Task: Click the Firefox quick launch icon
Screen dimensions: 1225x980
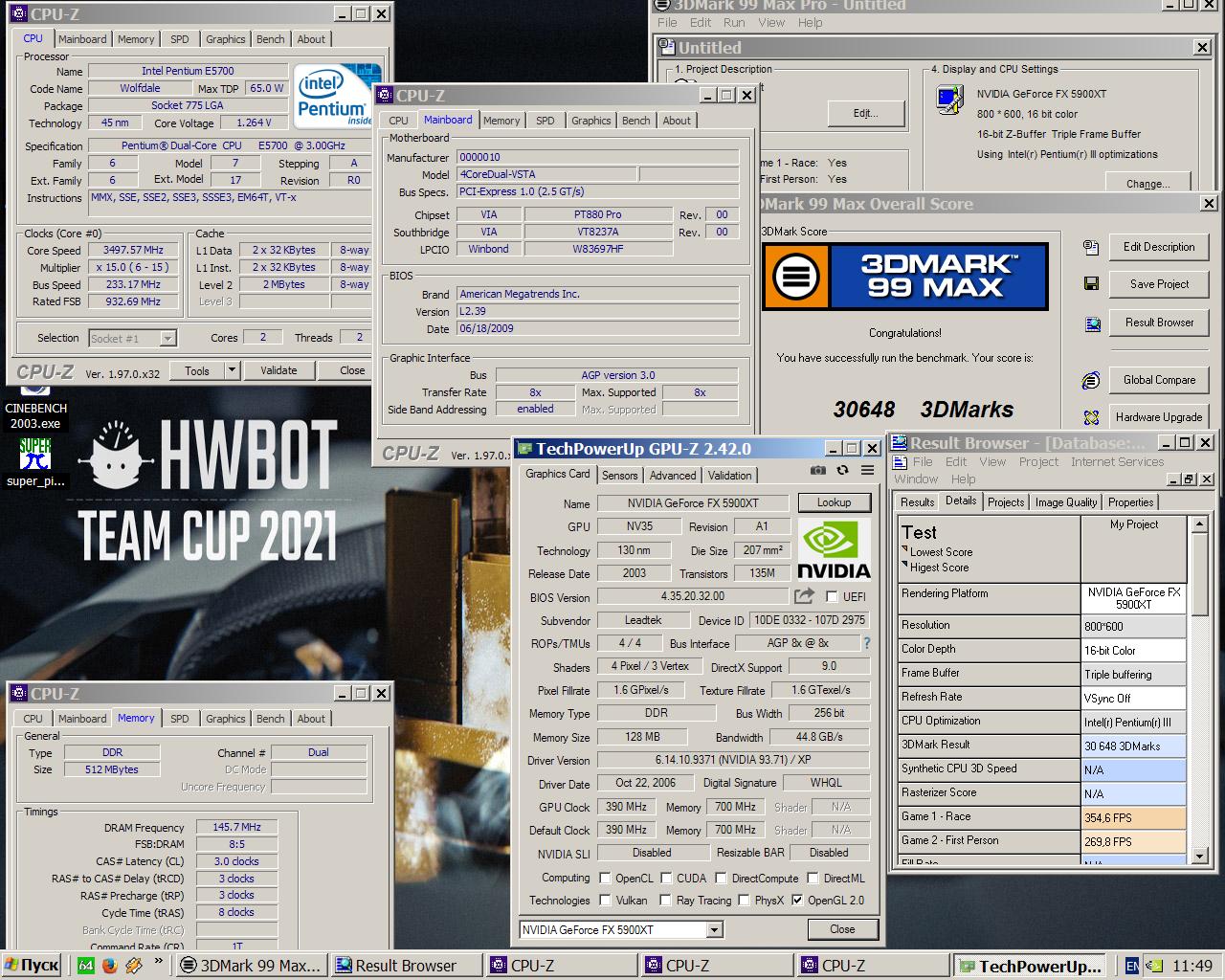Action: (109, 966)
